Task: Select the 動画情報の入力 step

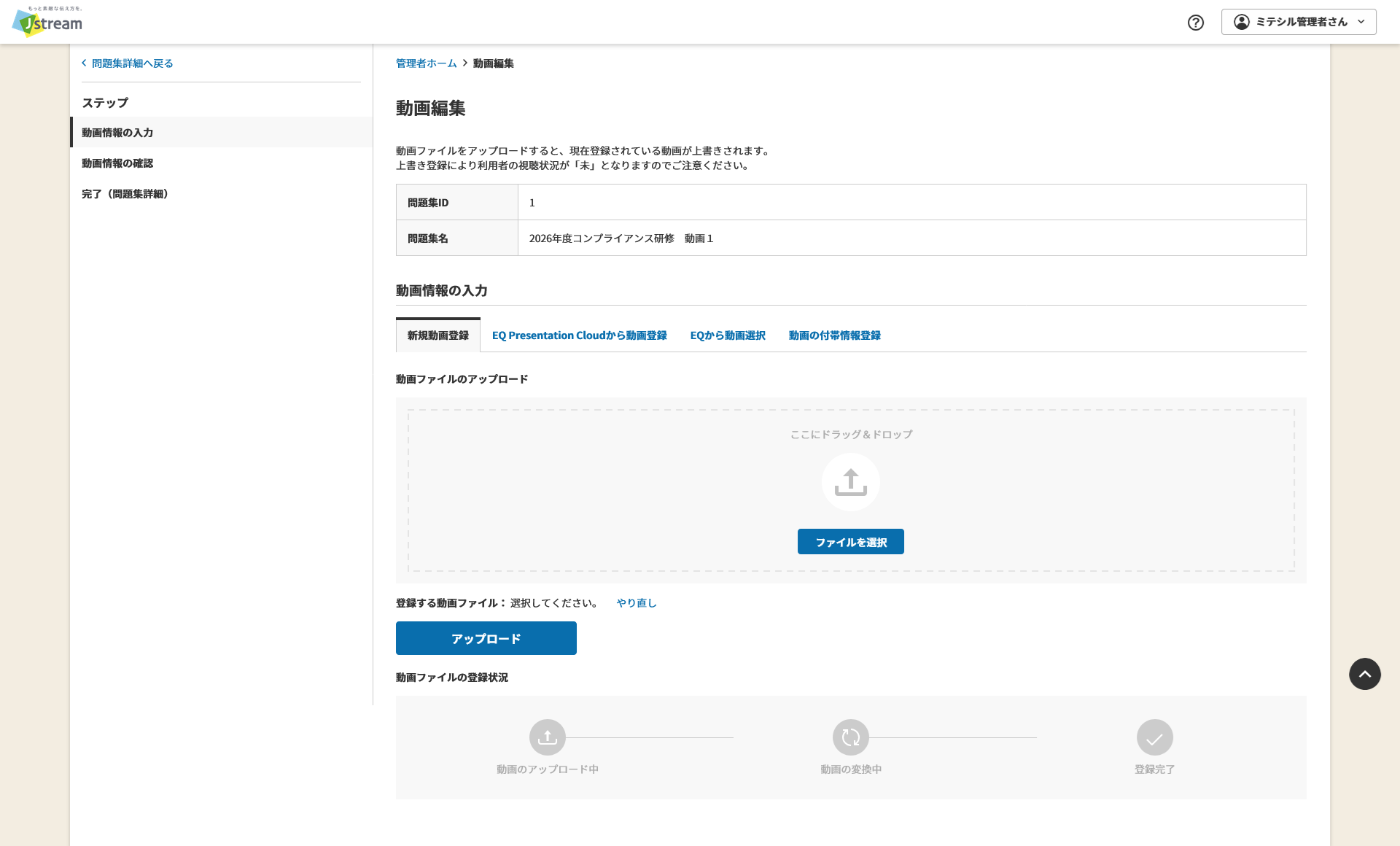Action: pyautogui.click(x=221, y=132)
